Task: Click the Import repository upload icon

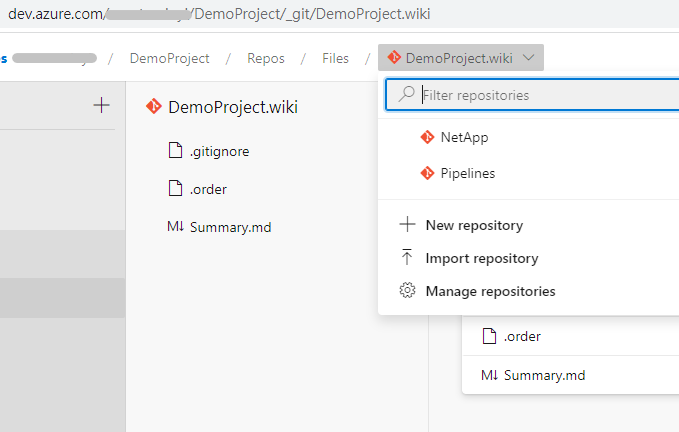Action: point(407,258)
